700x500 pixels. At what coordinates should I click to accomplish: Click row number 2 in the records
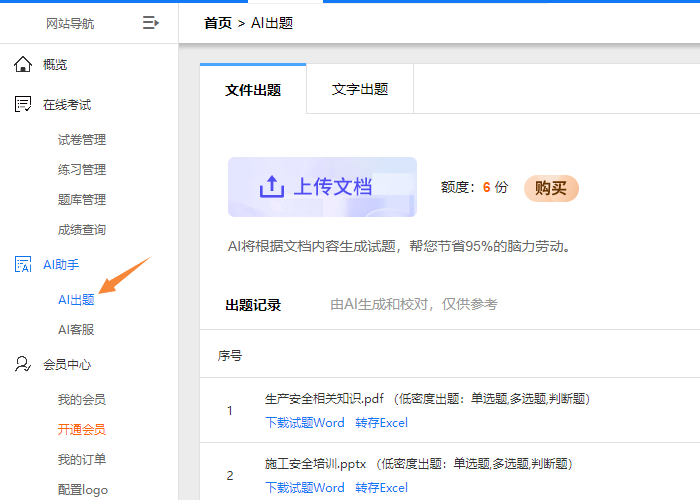coord(229,475)
